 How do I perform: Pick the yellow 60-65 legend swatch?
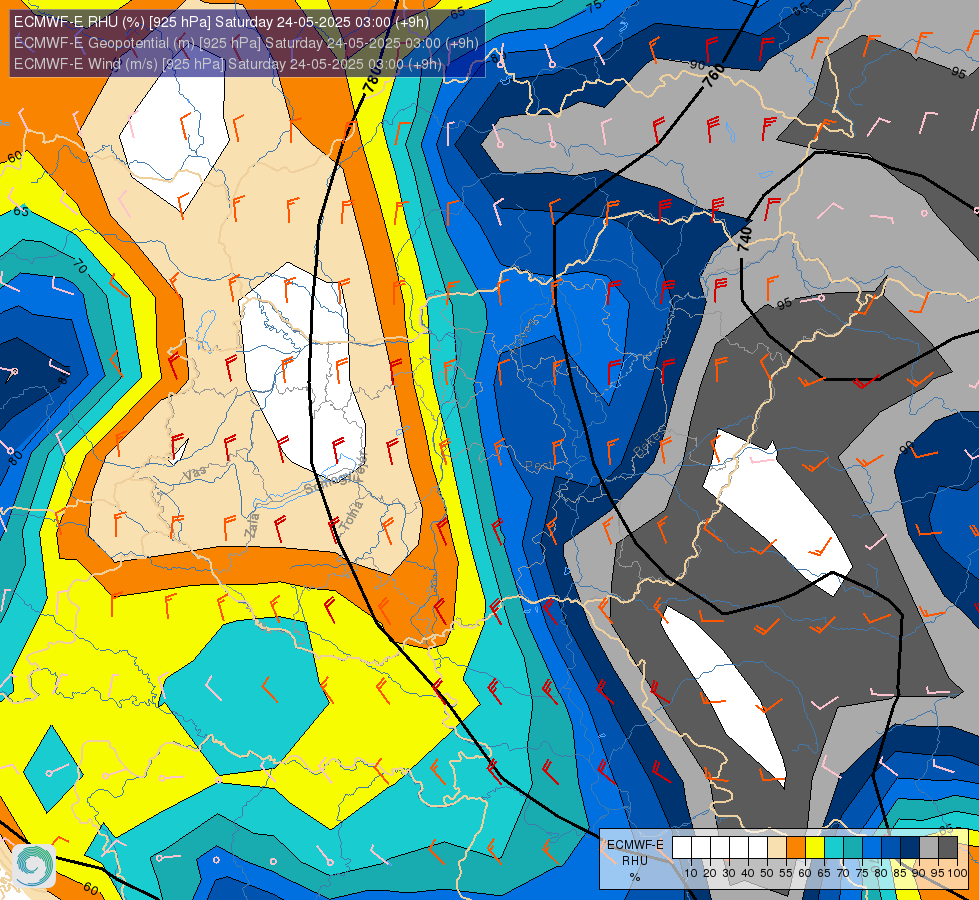click(x=815, y=848)
